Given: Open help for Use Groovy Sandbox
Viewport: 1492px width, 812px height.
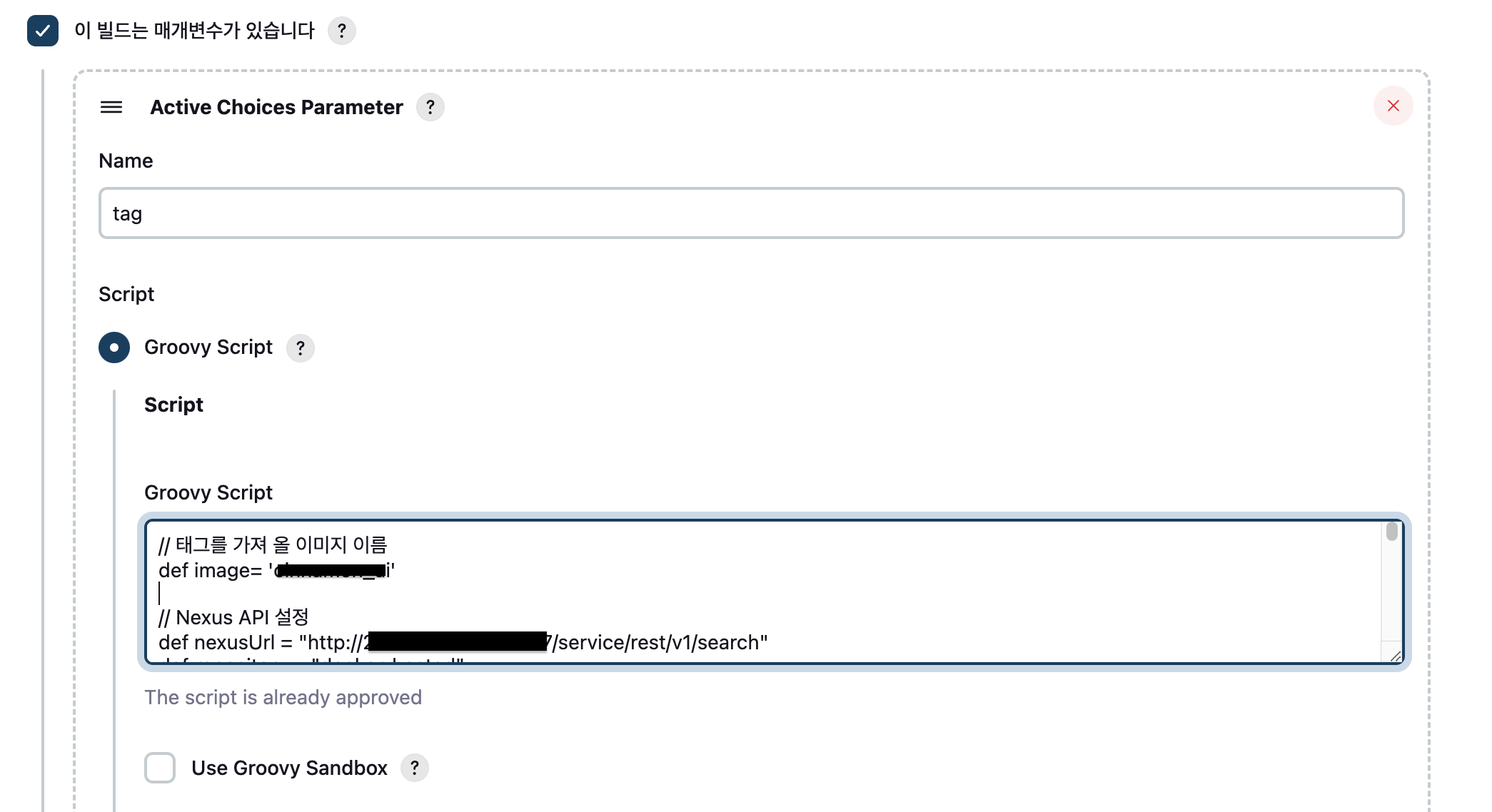Looking at the screenshot, I should (x=415, y=768).
